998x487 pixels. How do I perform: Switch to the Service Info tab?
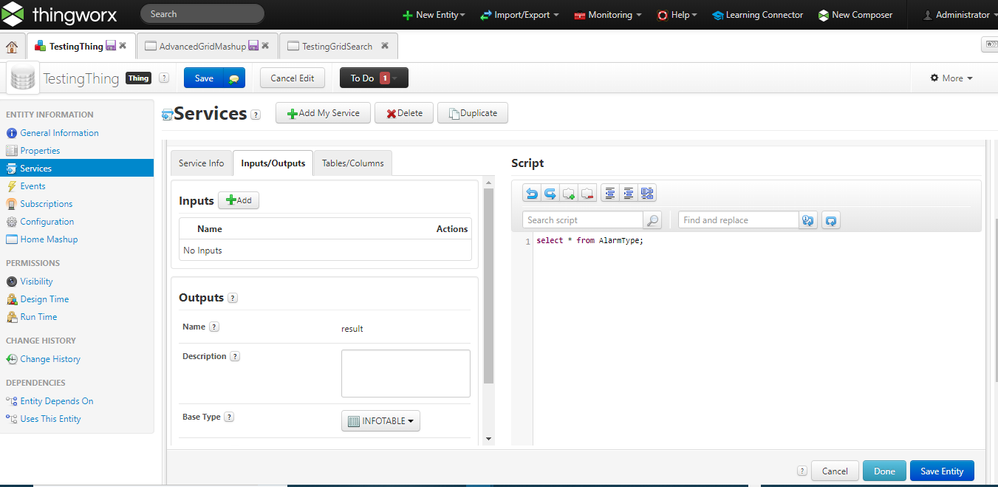click(201, 163)
